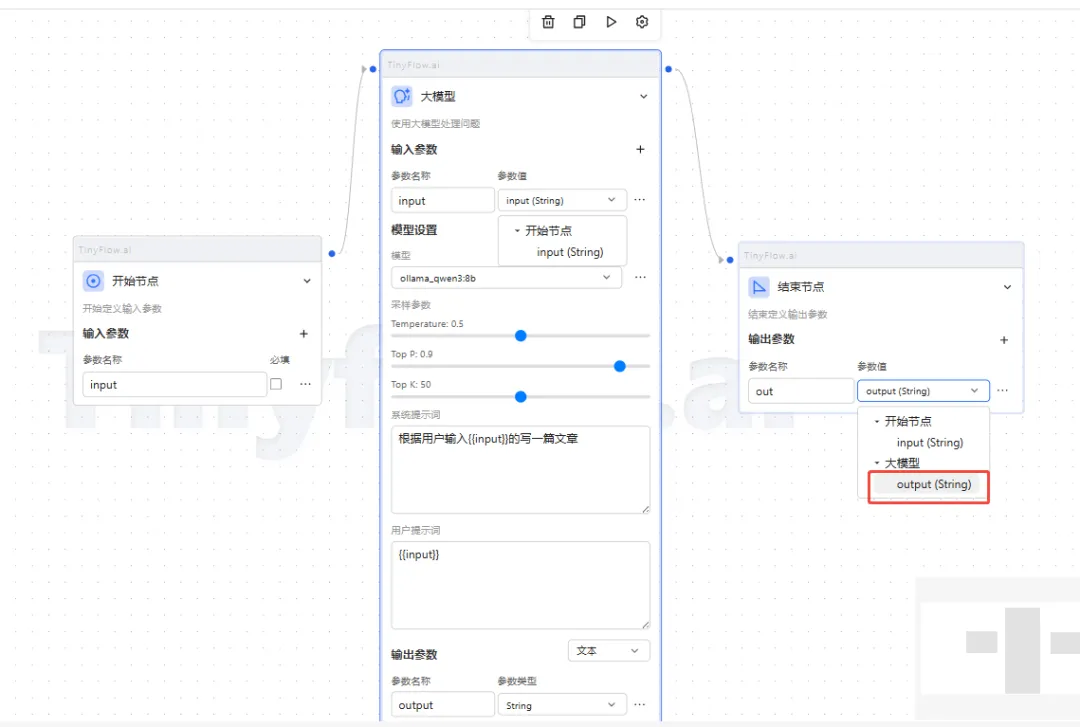Click the Top P slider handle
The width and height of the screenshot is (1080, 727).
coord(619,366)
